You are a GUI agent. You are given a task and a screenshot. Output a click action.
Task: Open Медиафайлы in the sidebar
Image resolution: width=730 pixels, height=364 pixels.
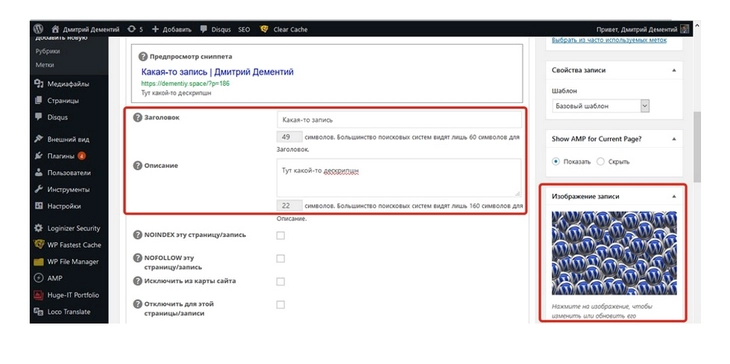click(62, 84)
